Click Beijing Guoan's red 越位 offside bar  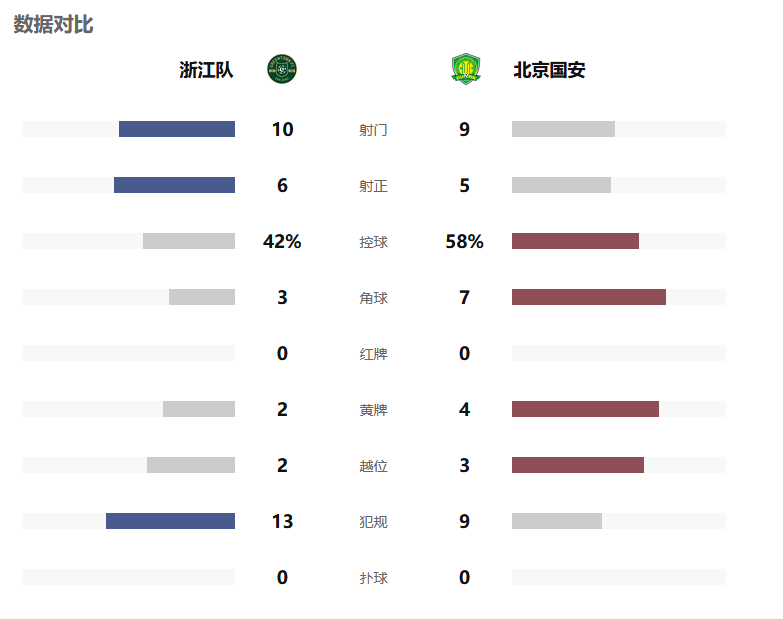578,465
